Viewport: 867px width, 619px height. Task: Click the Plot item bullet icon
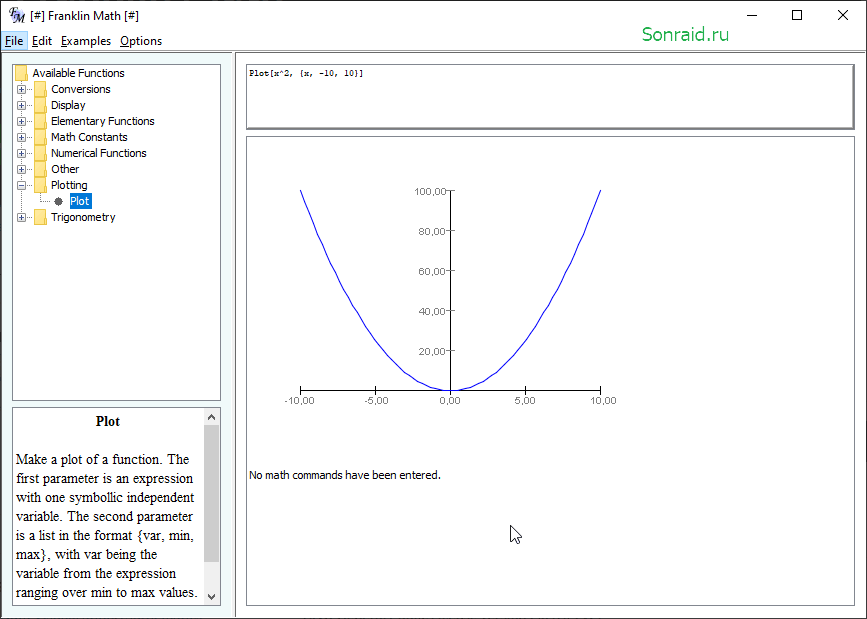pyautogui.click(x=59, y=201)
